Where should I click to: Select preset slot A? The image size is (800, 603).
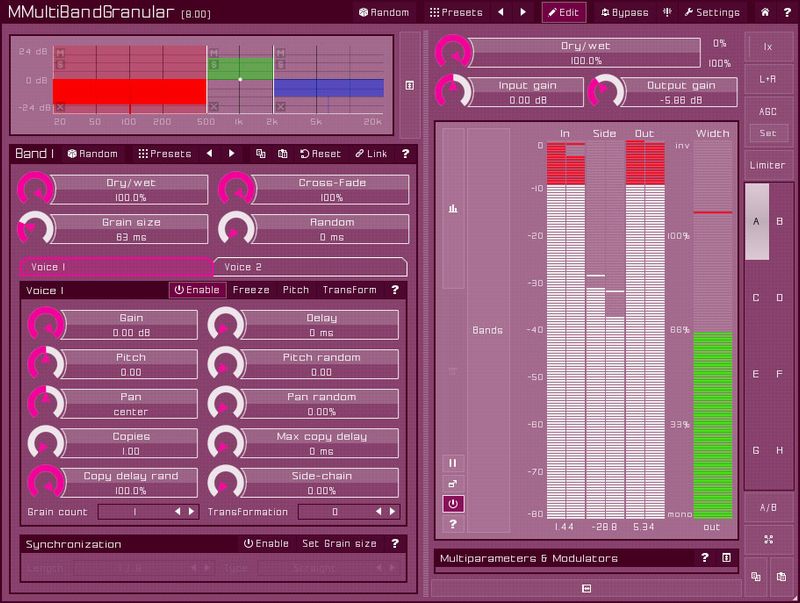coord(756,221)
